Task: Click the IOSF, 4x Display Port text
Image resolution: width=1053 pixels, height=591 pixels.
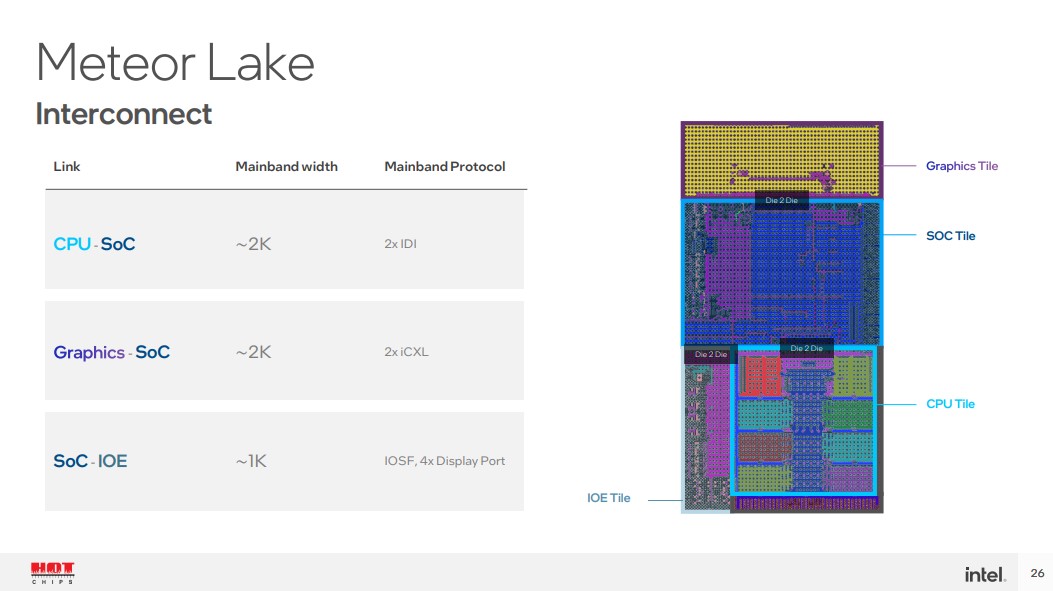Action: 445,461
